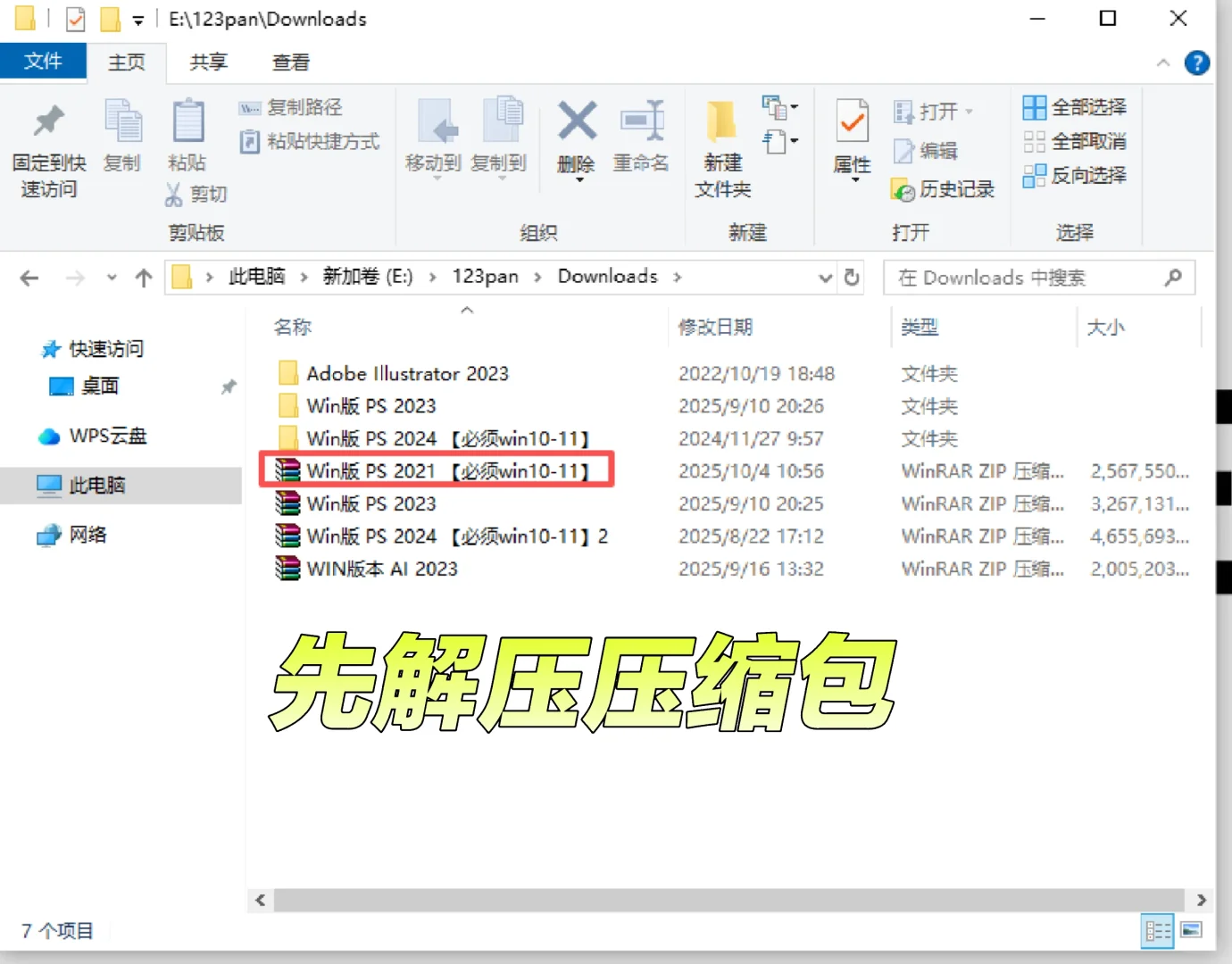Click the 复制 (Copy) icon
Screen dimensions: 1232x964
[122, 138]
